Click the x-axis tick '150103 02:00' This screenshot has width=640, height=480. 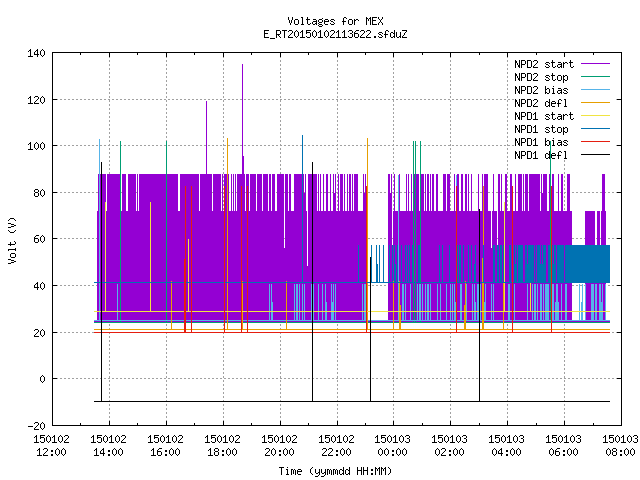(449, 446)
